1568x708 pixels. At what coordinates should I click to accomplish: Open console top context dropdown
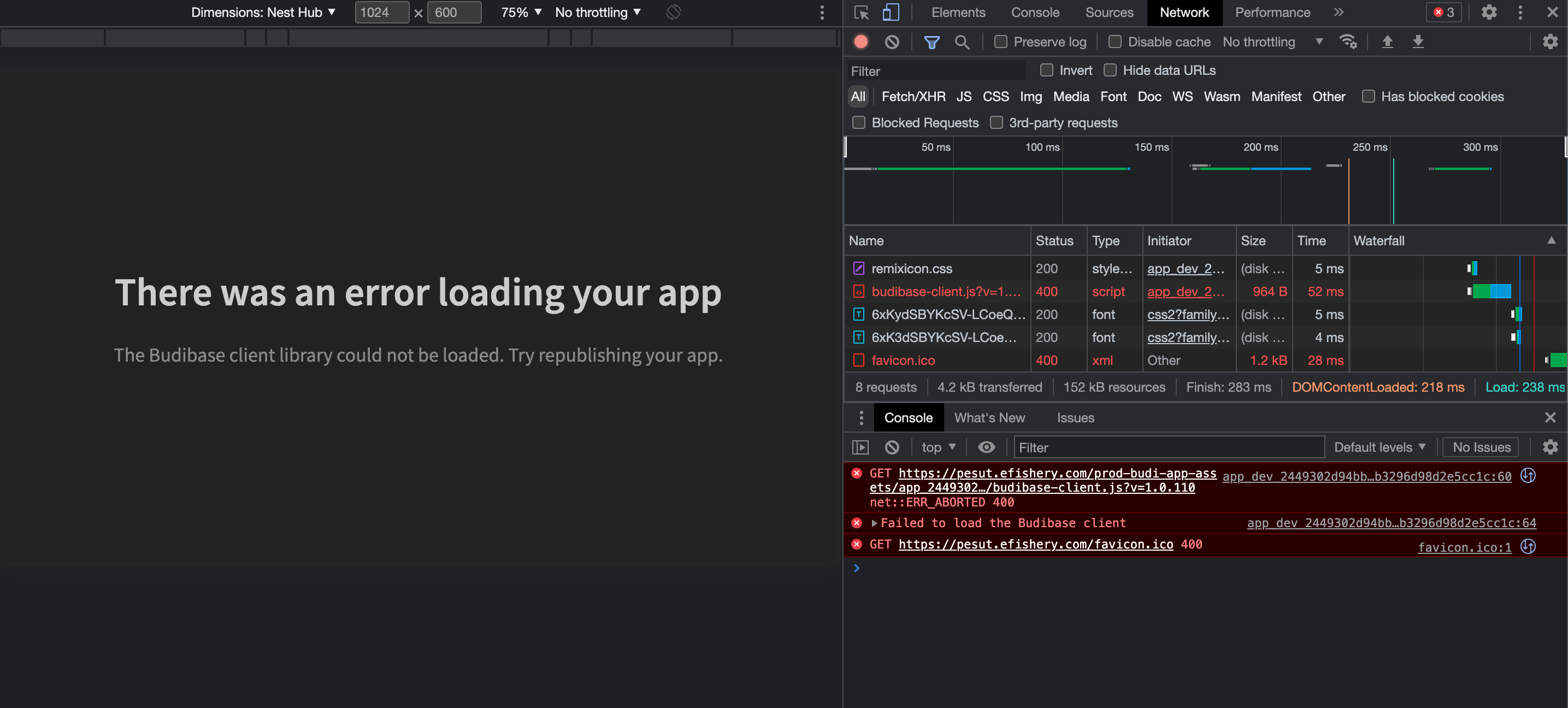(938, 447)
